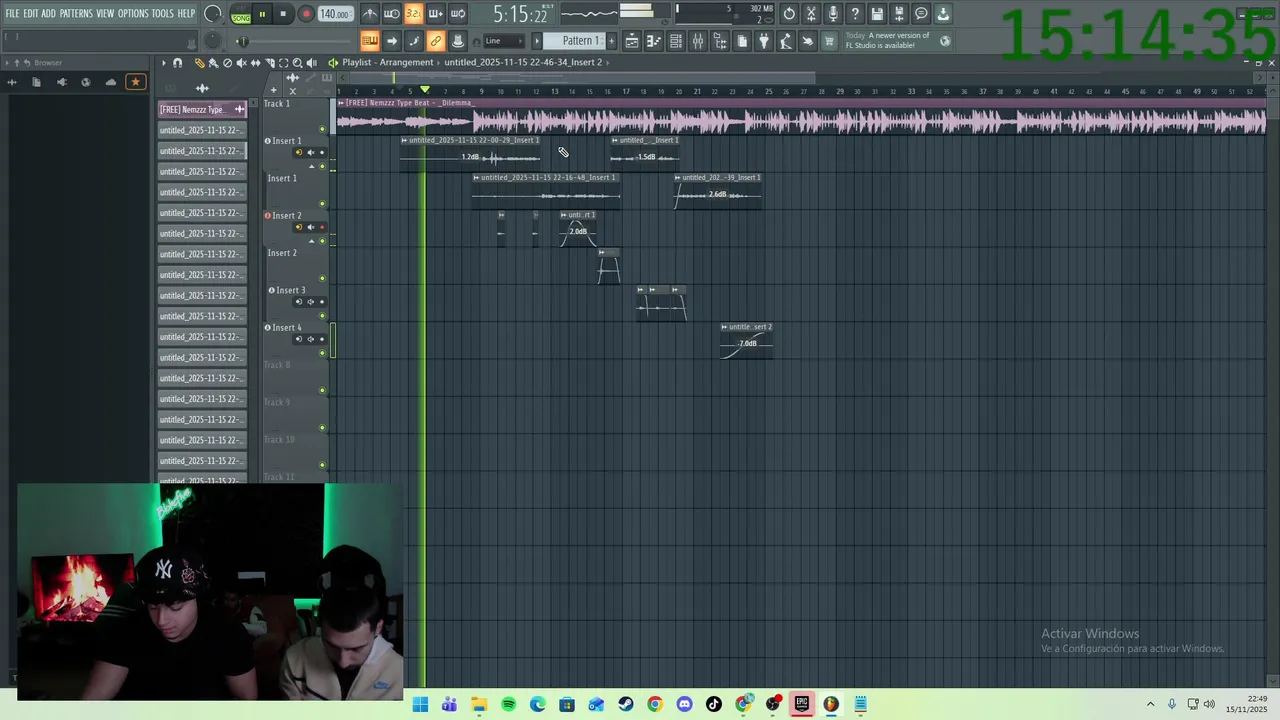
Task: Select the [FREE] Nemzzz Type clip in picker
Action: pos(202,109)
